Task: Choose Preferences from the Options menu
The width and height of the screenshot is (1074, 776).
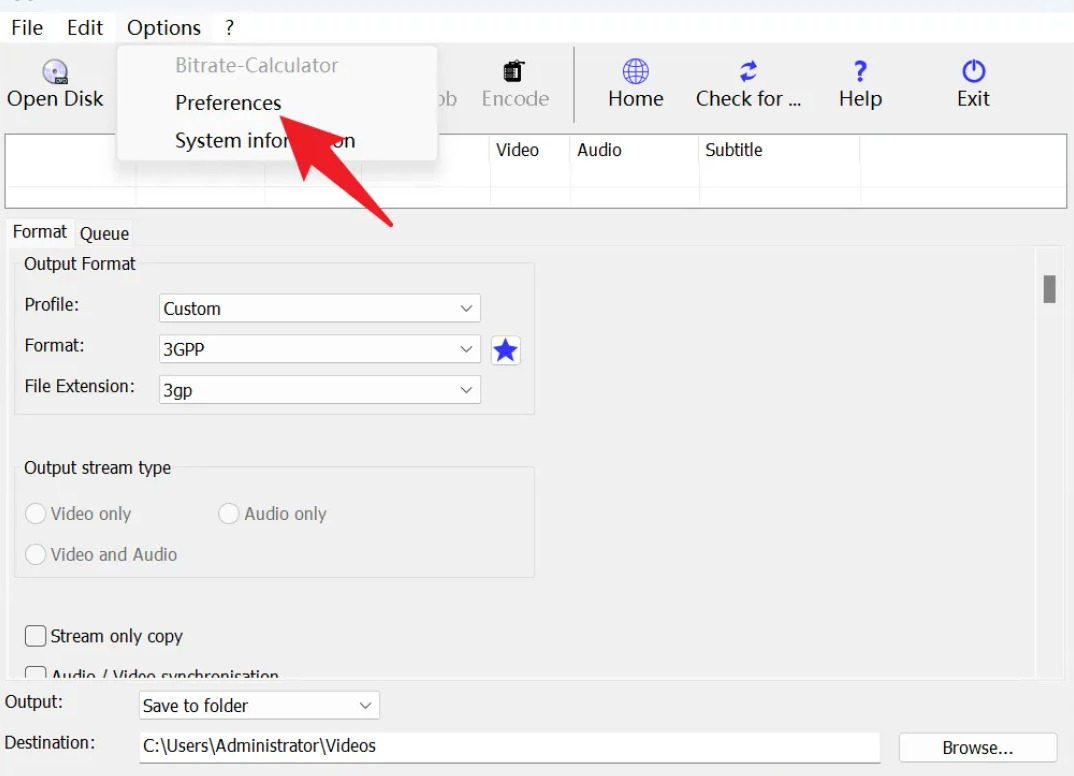Action: [228, 103]
